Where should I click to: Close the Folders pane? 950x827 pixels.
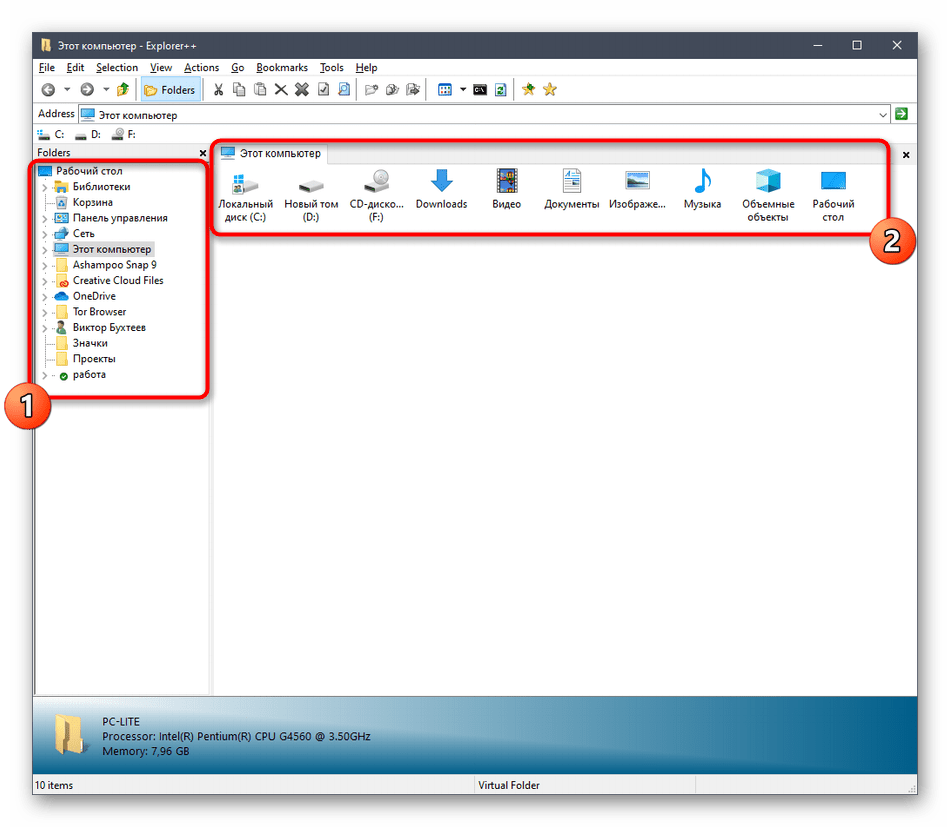point(203,153)
